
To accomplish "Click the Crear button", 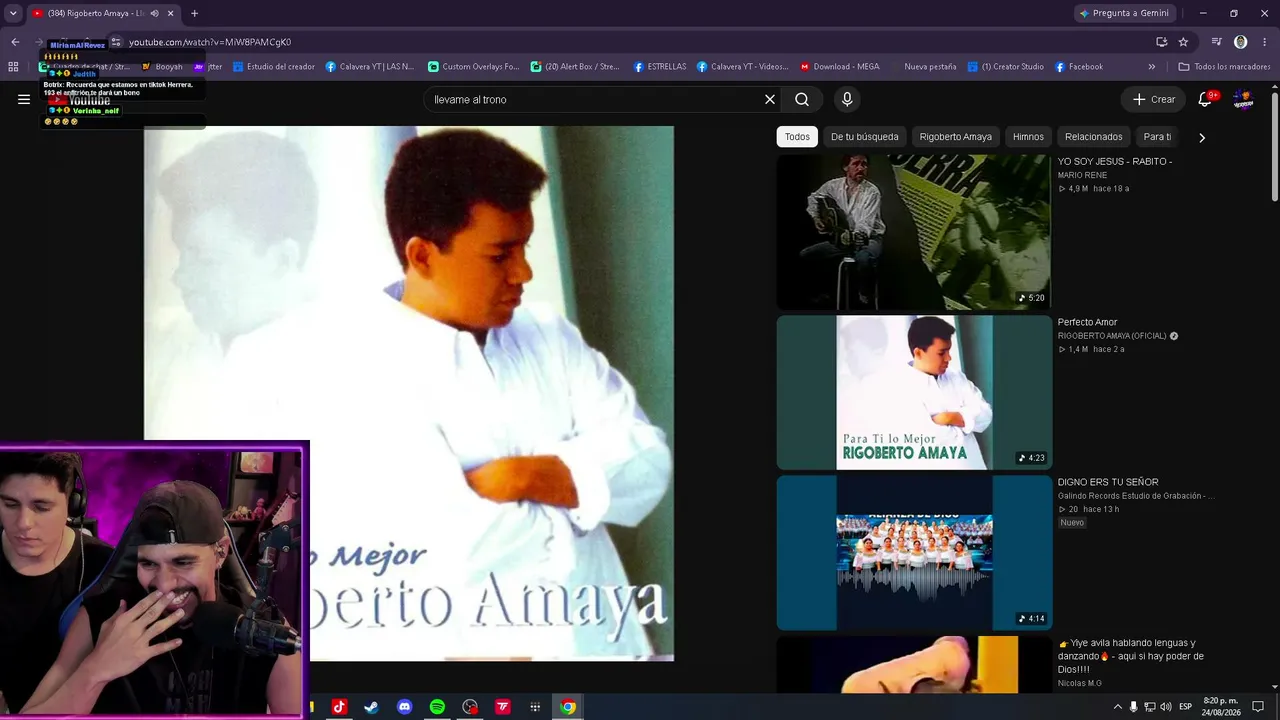I will (x=1154, y=99).
